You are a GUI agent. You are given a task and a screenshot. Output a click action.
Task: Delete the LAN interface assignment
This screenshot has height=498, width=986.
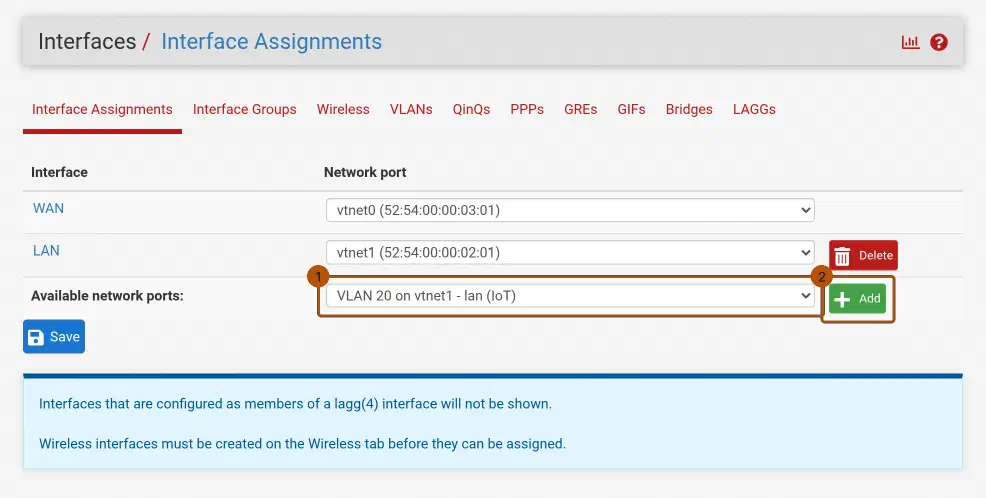863,255
